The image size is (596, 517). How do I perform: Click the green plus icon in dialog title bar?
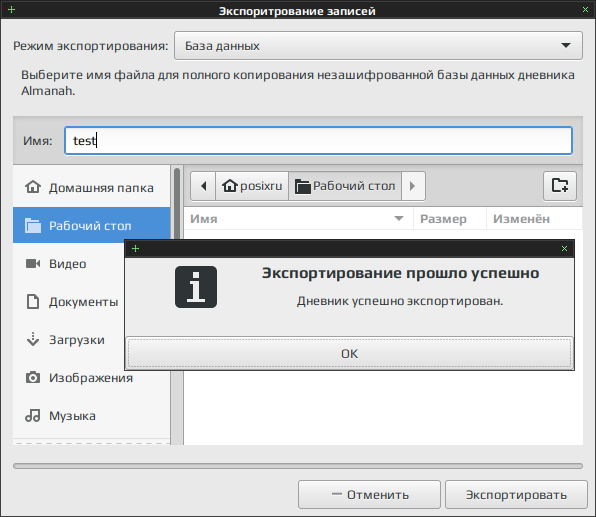135,249
